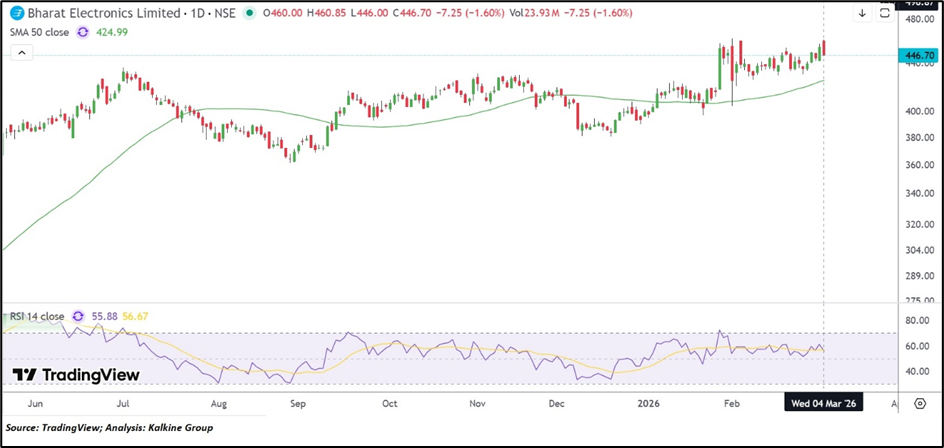Open chart settings gear in bottom corner
This screenshot has height=448, width=944.
(x=919, y=402)
